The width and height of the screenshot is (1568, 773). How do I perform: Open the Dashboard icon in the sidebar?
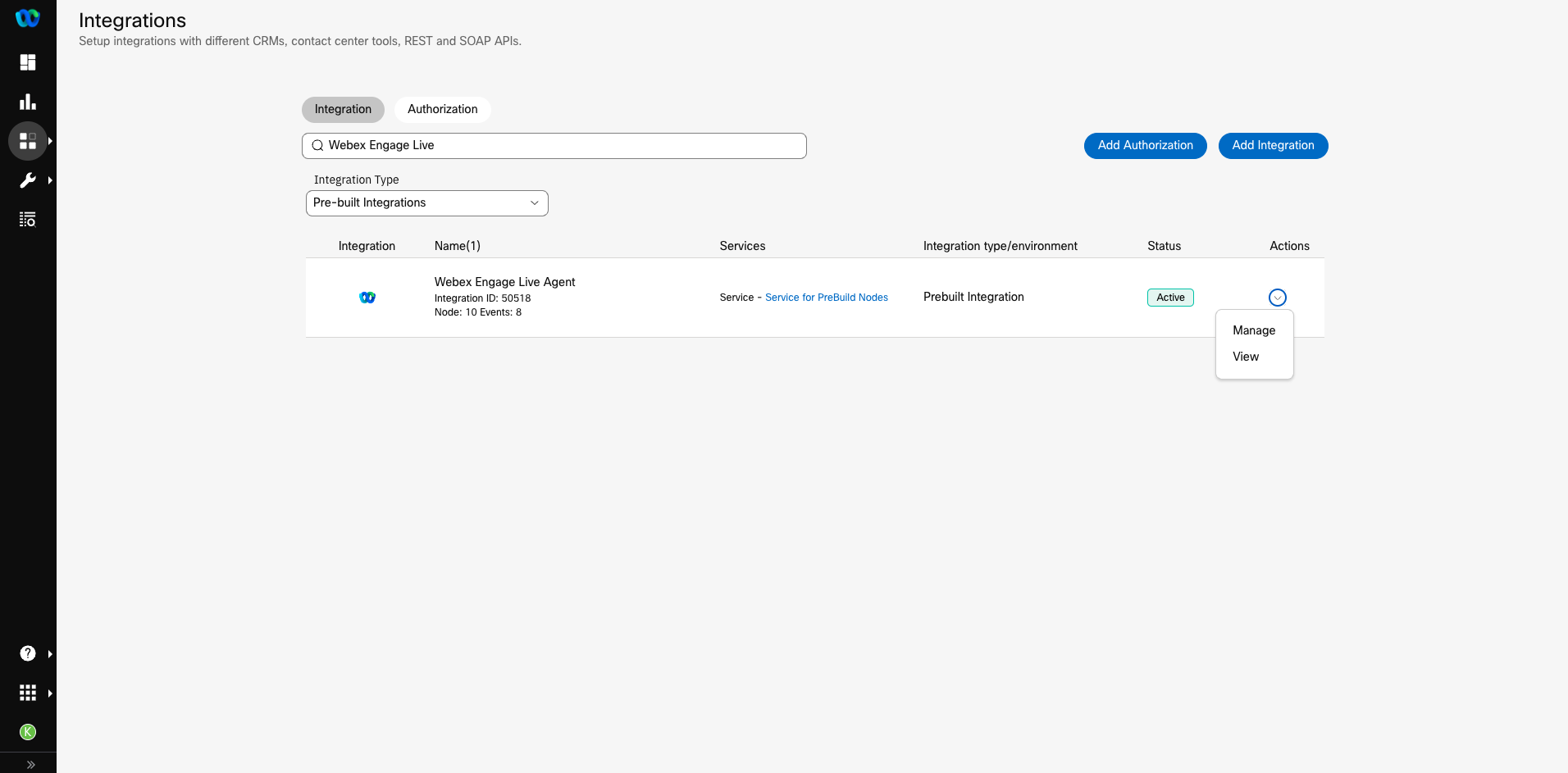point(28,62)
